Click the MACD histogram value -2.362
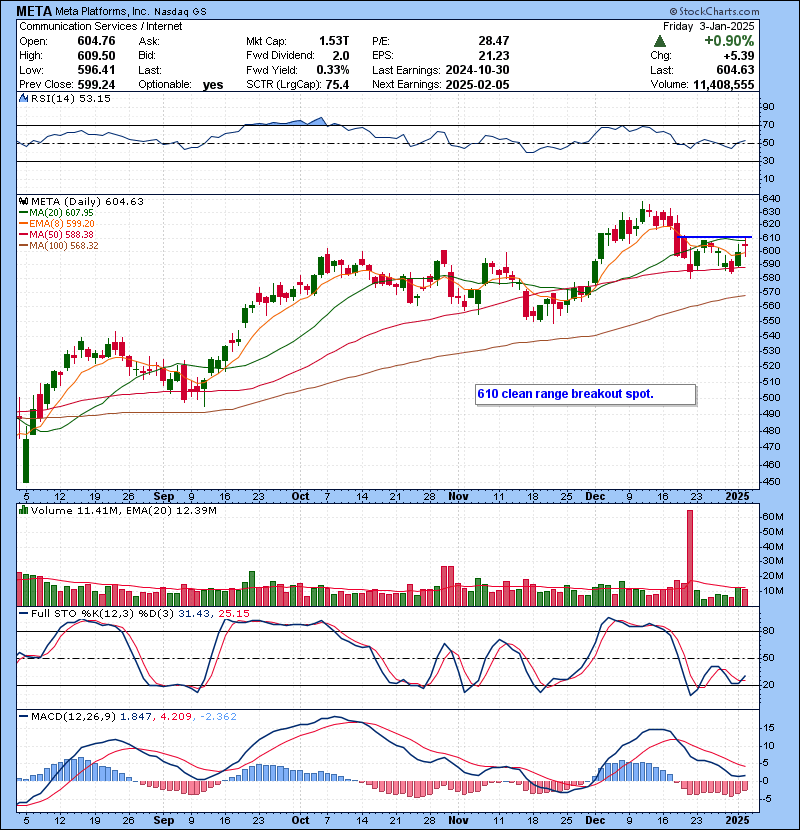 pyautogui.click(x=218, y=716)
